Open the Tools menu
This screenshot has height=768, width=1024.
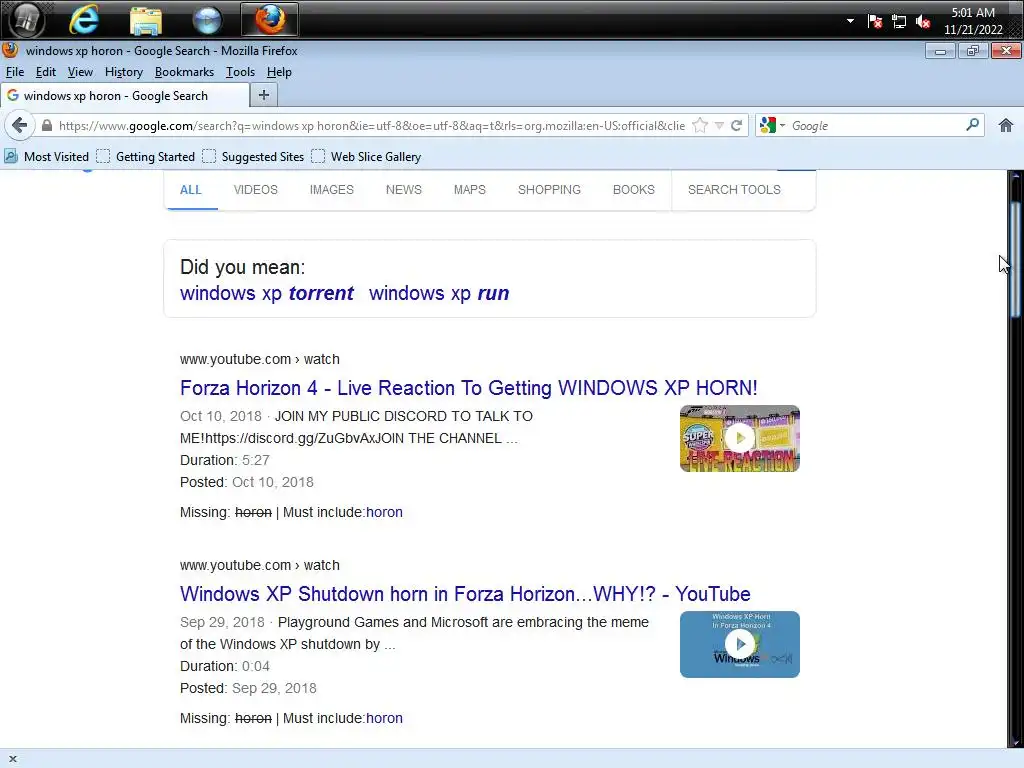240,72
